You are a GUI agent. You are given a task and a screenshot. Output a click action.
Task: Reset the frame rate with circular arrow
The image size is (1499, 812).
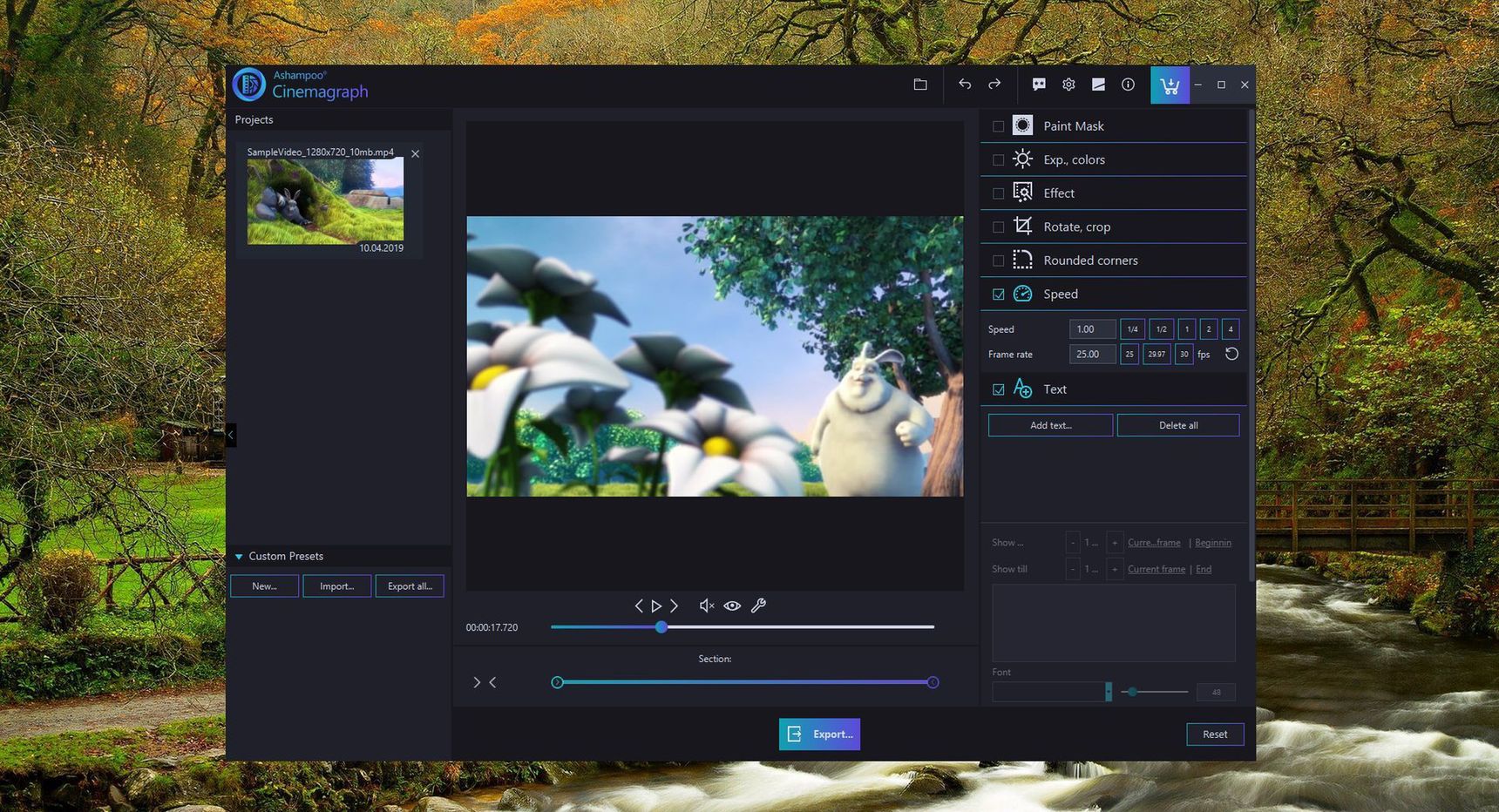1231,354
